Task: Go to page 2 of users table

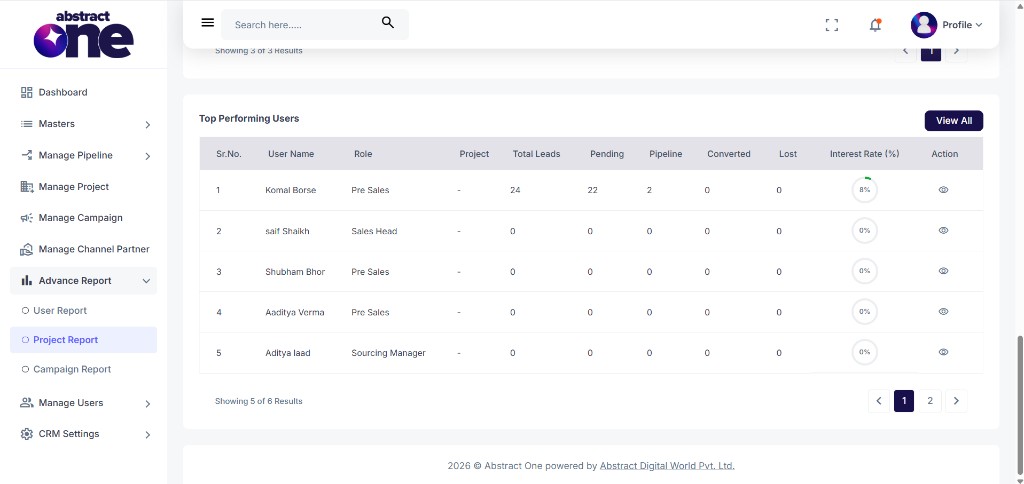Action: click(930, 401)
